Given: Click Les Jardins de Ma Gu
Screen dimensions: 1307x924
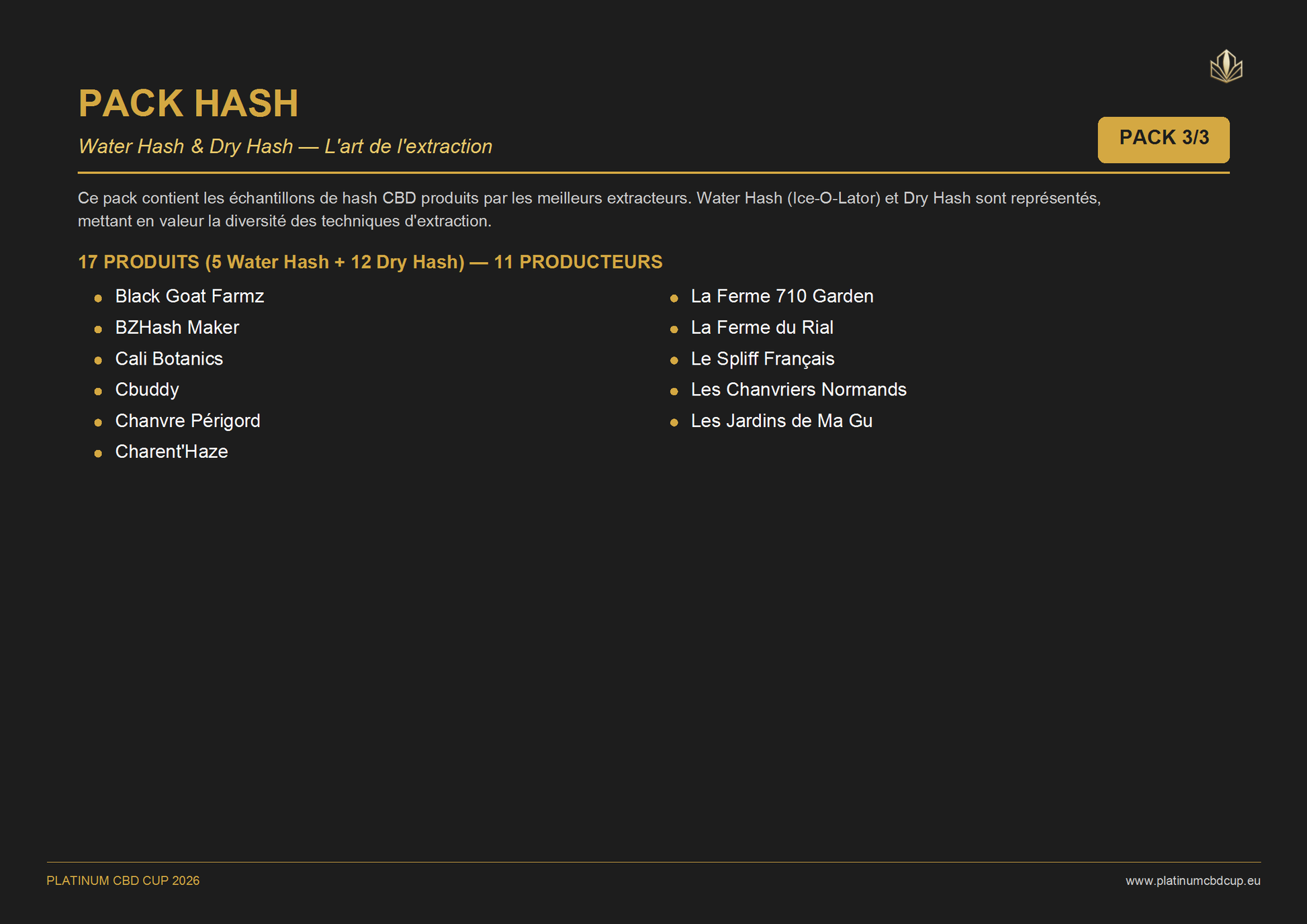Looking at the screenshot, I should pos(781,421).
